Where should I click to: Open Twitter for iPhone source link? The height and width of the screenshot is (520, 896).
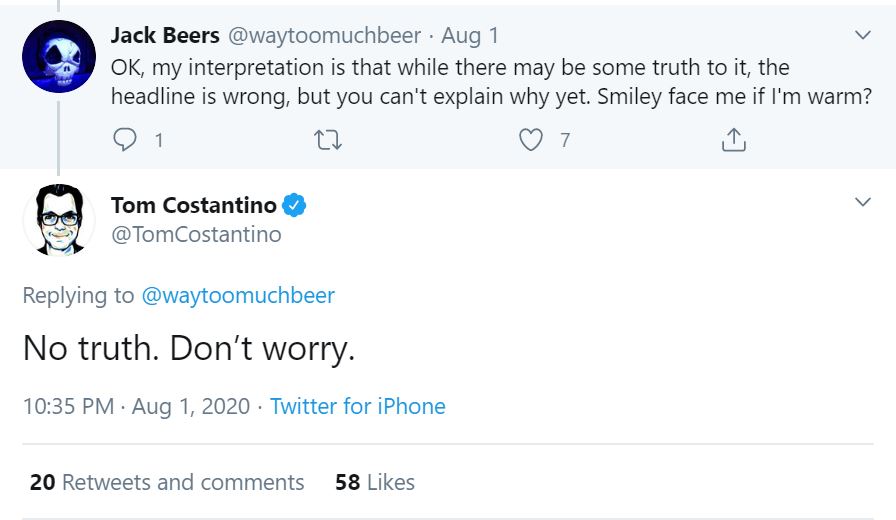358,406
